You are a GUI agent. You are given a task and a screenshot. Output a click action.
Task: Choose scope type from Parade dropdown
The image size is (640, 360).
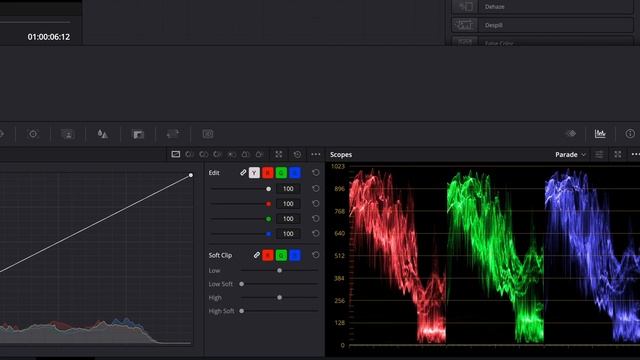(570, 155)
